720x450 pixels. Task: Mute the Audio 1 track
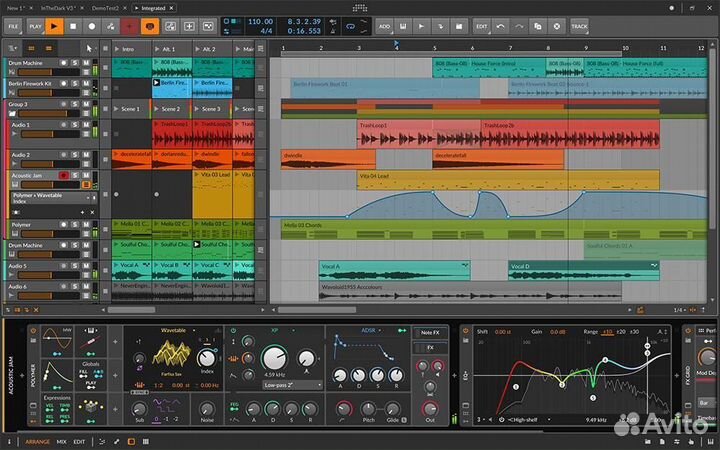click(86, 124)
